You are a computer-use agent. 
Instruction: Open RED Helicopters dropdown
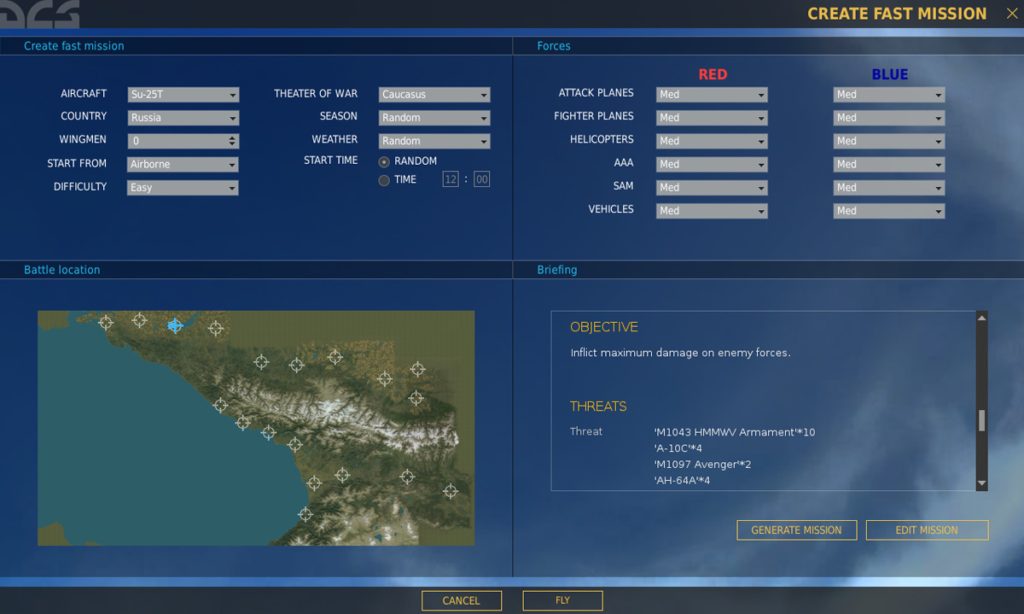tap(712, 141)
